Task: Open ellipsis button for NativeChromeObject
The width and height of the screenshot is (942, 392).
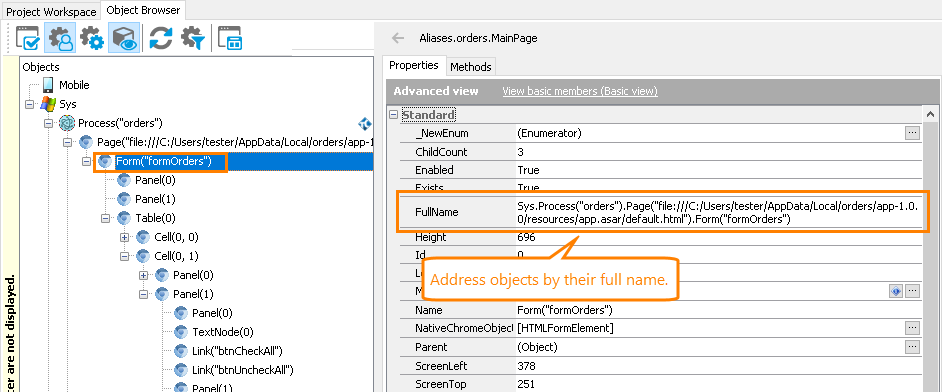Action: (x=913, y=328)
